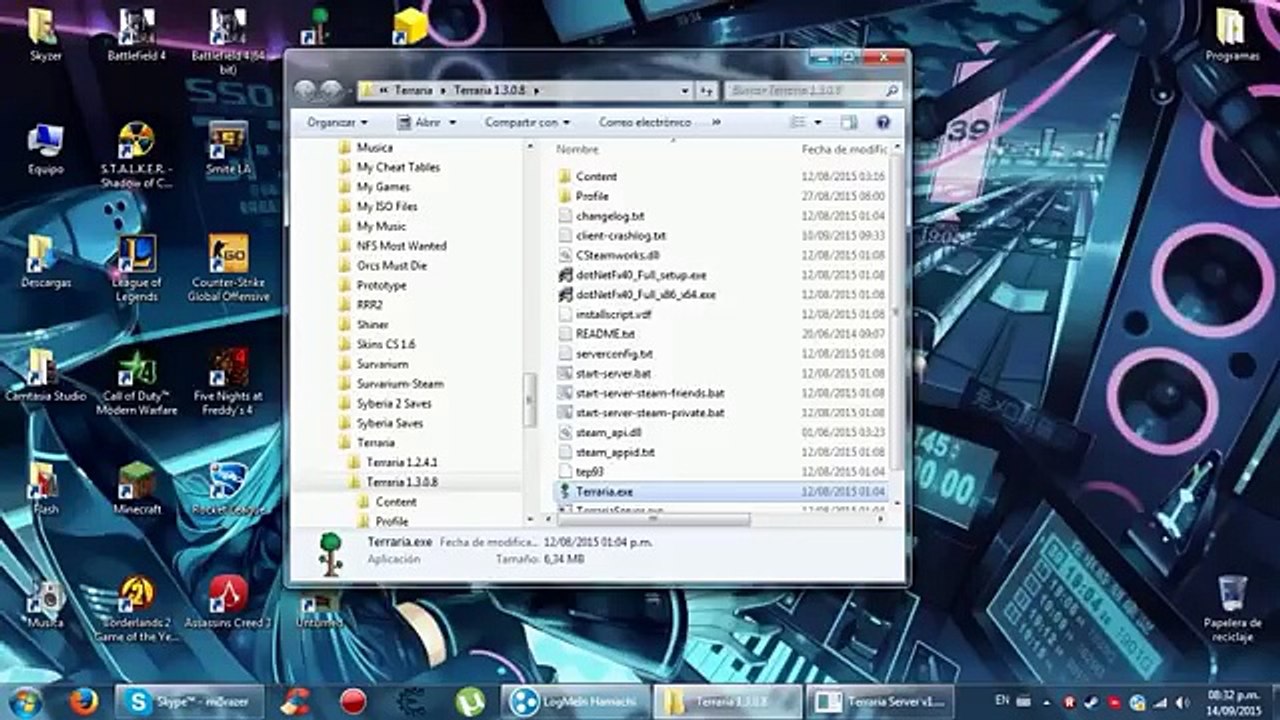Switch to Skype taskbar window
This screenshot has height=720, width=1280.
tap(189, 701)
